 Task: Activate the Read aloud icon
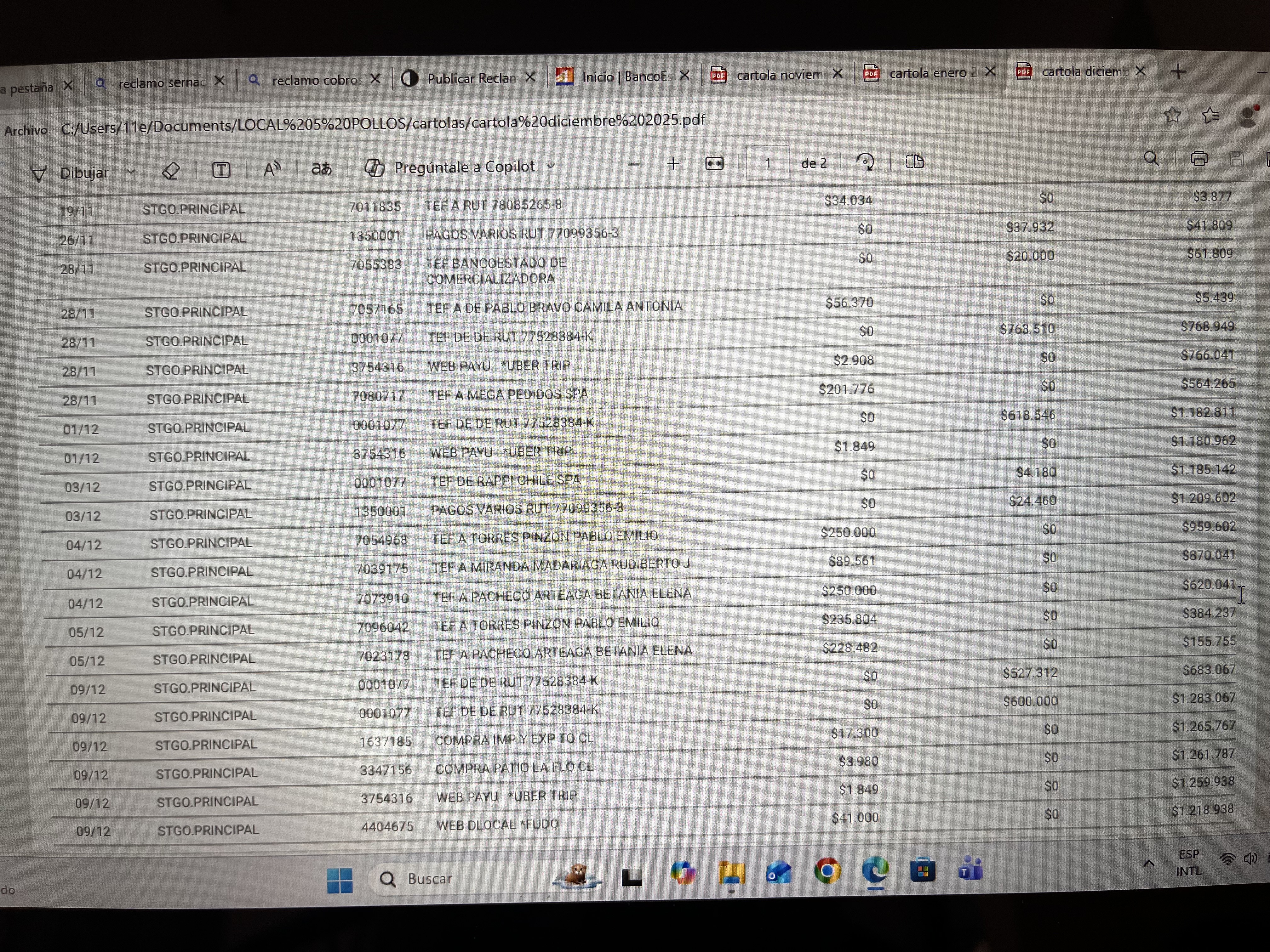[272, 169]
